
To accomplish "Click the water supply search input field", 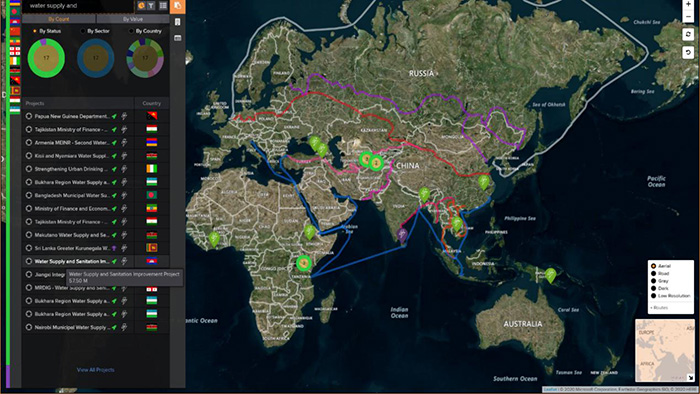I will [x=79, y=6].
